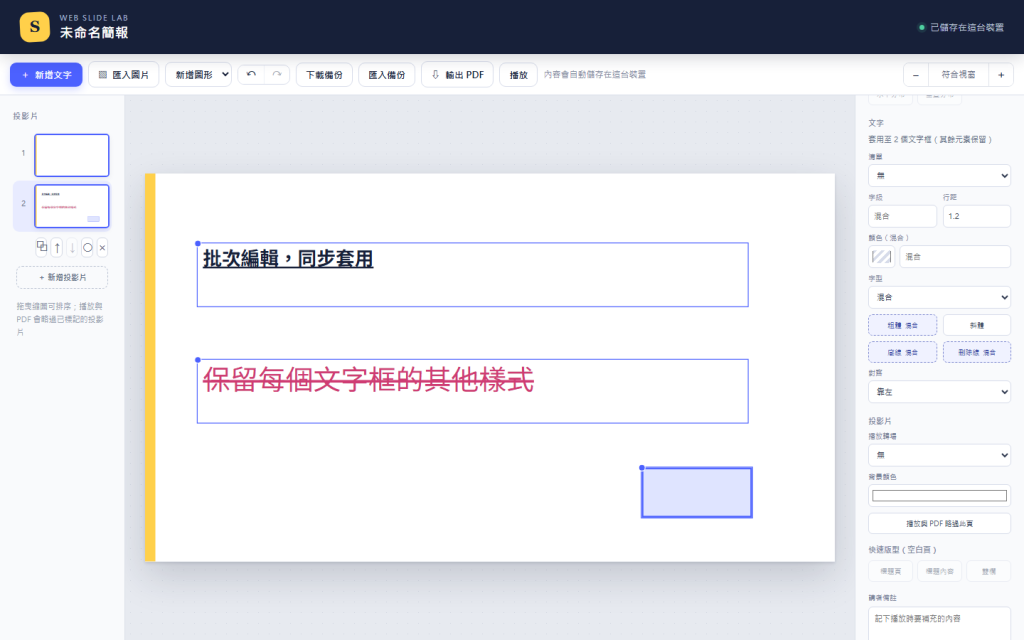Open the 清單 list style dropdown
The height and width of the screenshot is (640, 1024).
pos(939,176)
